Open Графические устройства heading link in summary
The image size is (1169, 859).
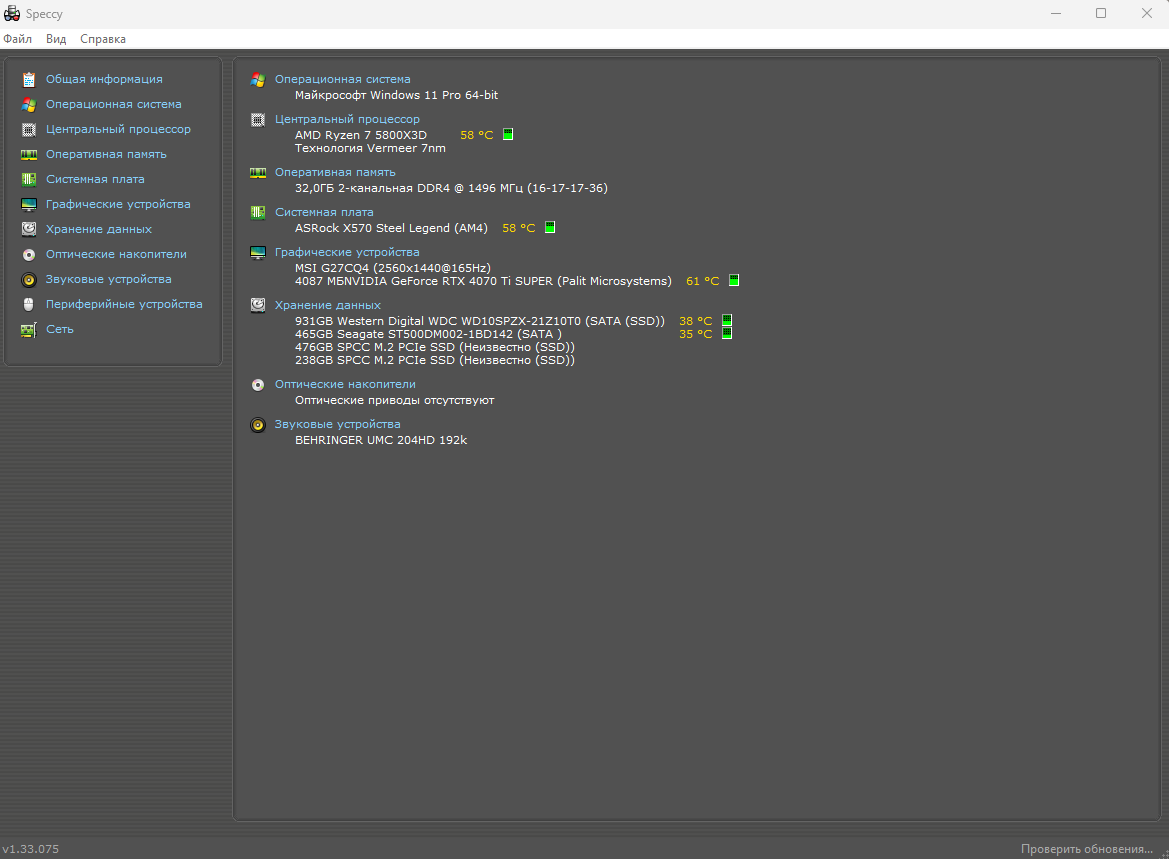pyautogui.click(x=347, y=252)
